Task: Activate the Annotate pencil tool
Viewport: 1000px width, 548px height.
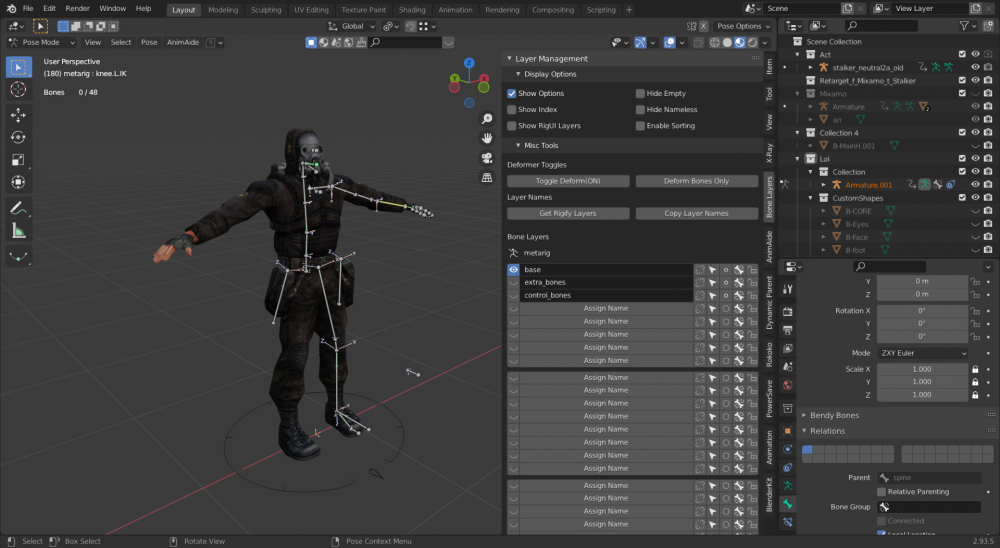Action: click(x=18, y=209)
